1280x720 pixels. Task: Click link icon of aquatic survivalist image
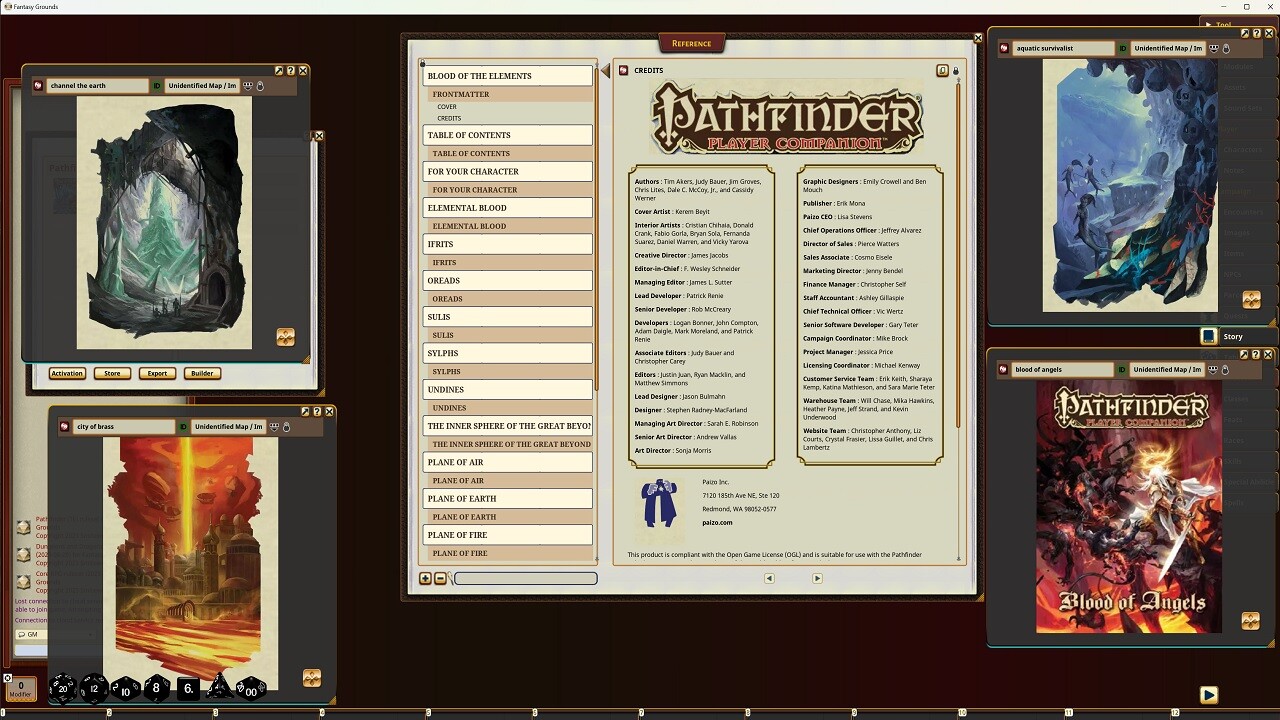[1004, 48]
